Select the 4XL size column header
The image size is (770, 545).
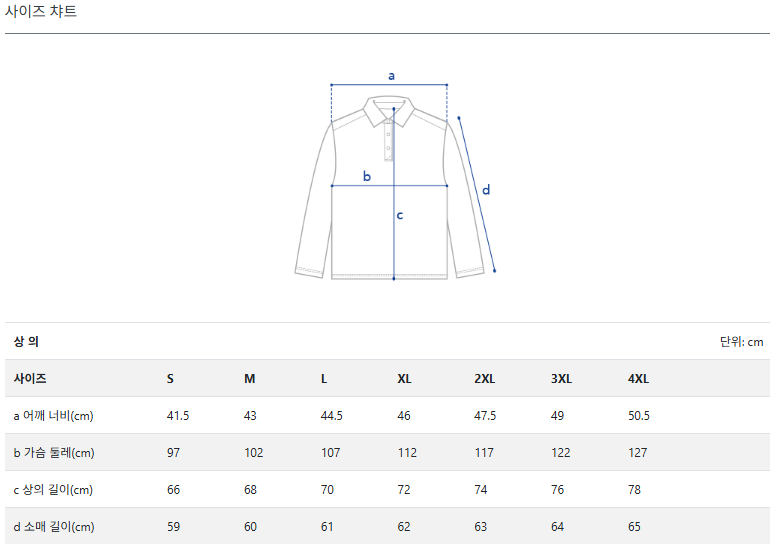point(638,379)
